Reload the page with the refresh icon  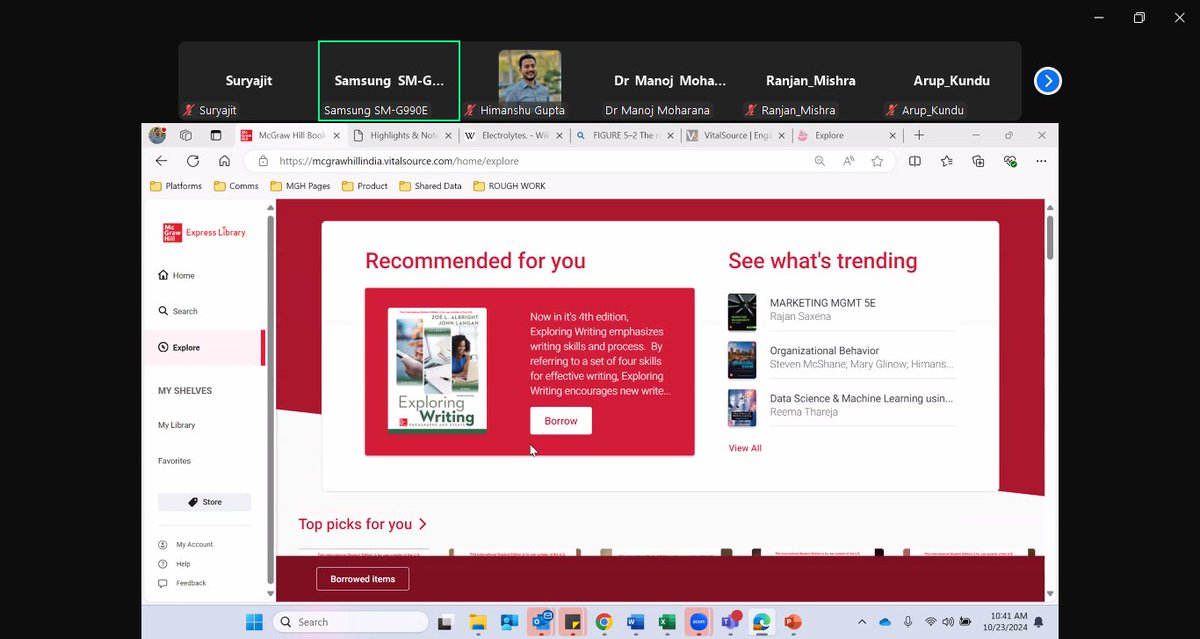point(193,160)
